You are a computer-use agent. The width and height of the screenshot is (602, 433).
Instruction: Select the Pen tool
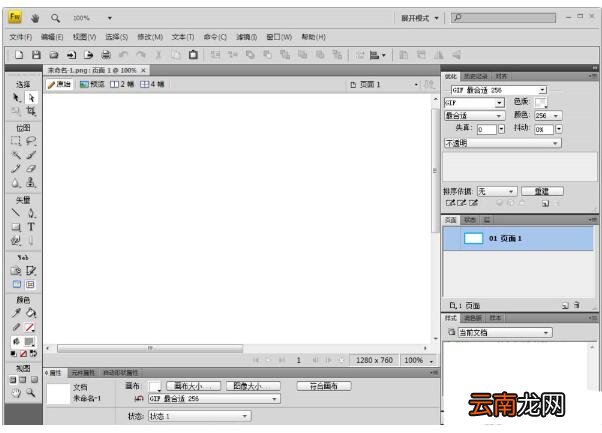tap(31, 213)
